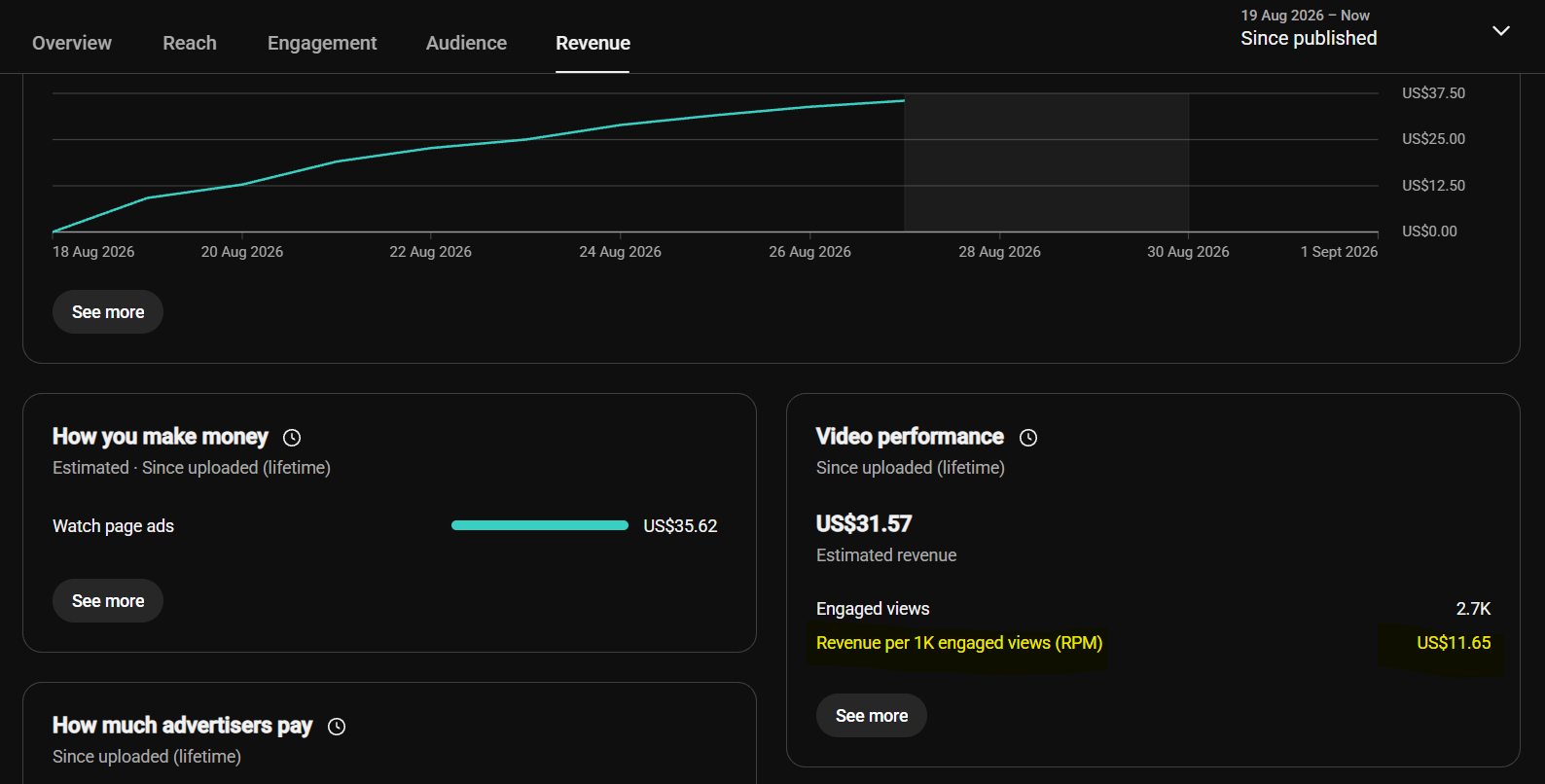Click the Watch page ads progress bar
This screenshot has width=1545, height=784.
coord(540,525)
